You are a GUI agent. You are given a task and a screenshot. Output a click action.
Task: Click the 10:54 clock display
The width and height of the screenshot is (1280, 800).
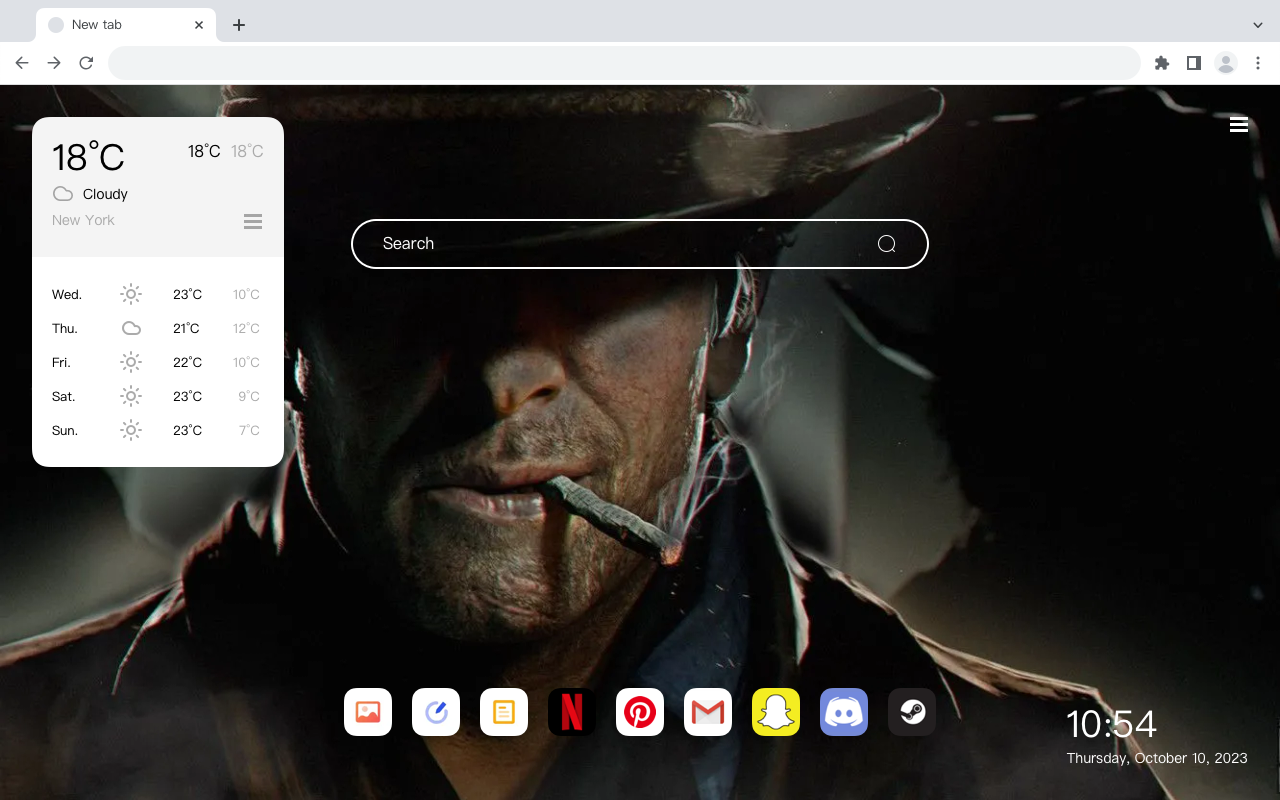click(x=1111, y=724)
